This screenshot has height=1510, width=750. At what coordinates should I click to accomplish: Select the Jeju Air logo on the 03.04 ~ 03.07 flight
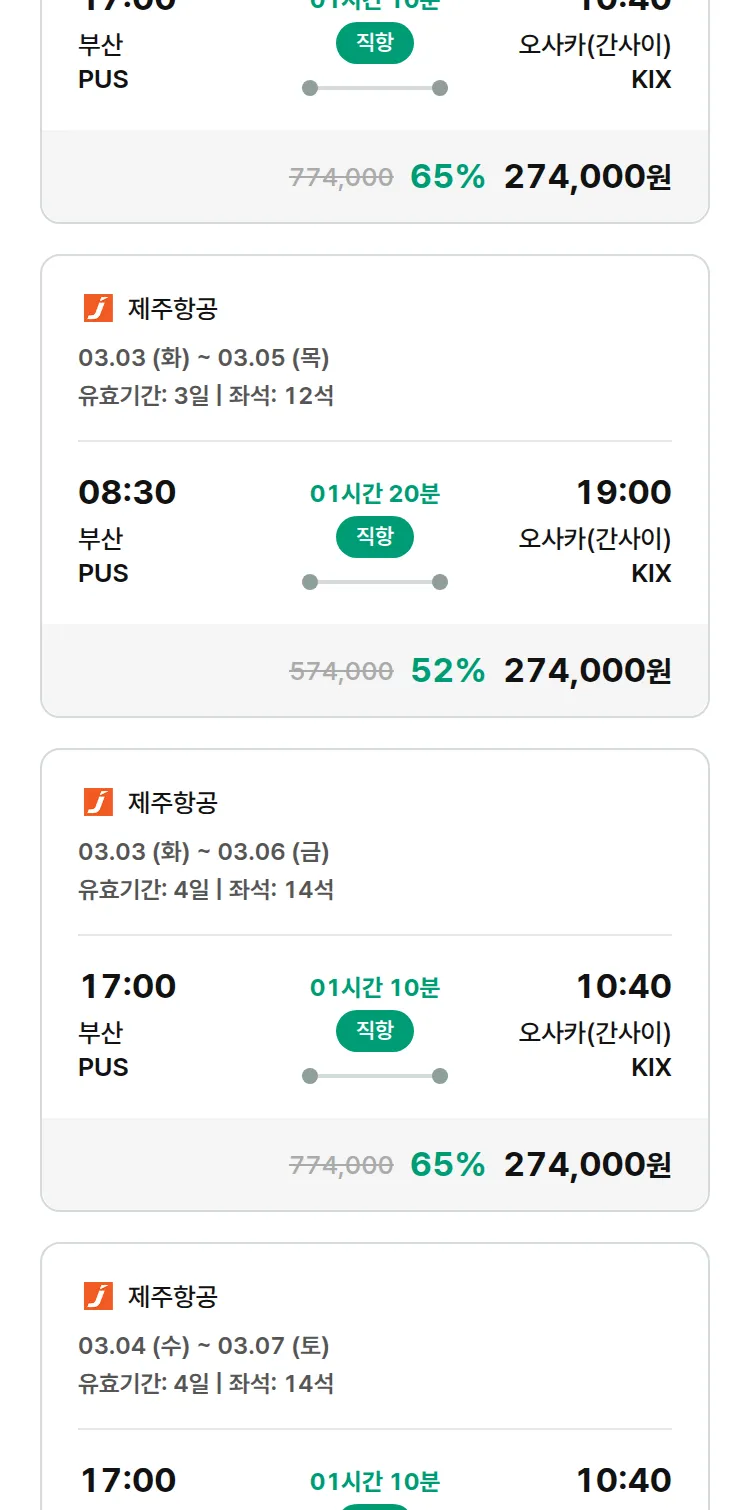(98, 1296)
